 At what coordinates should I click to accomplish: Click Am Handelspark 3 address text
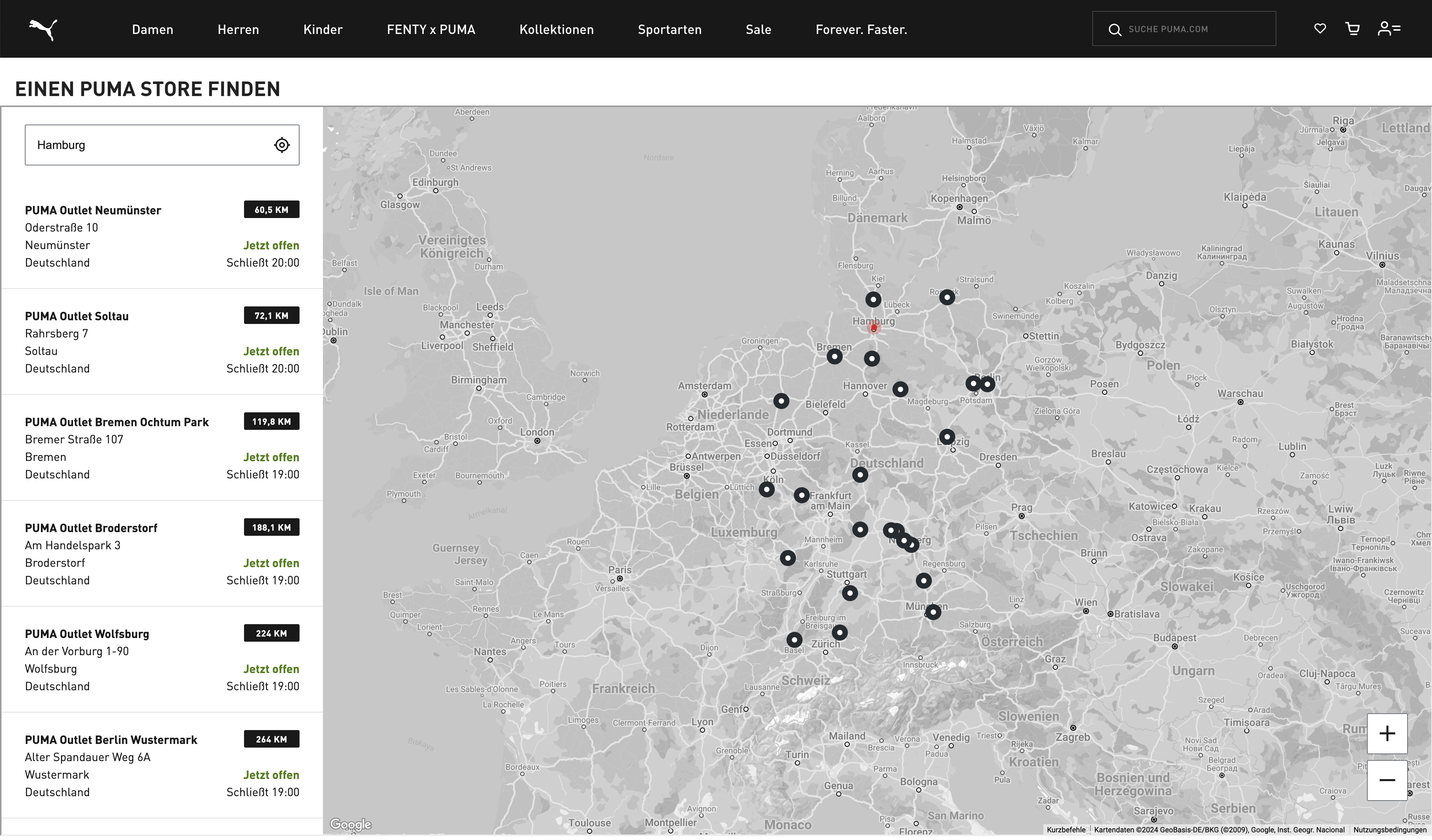[73, 545]
